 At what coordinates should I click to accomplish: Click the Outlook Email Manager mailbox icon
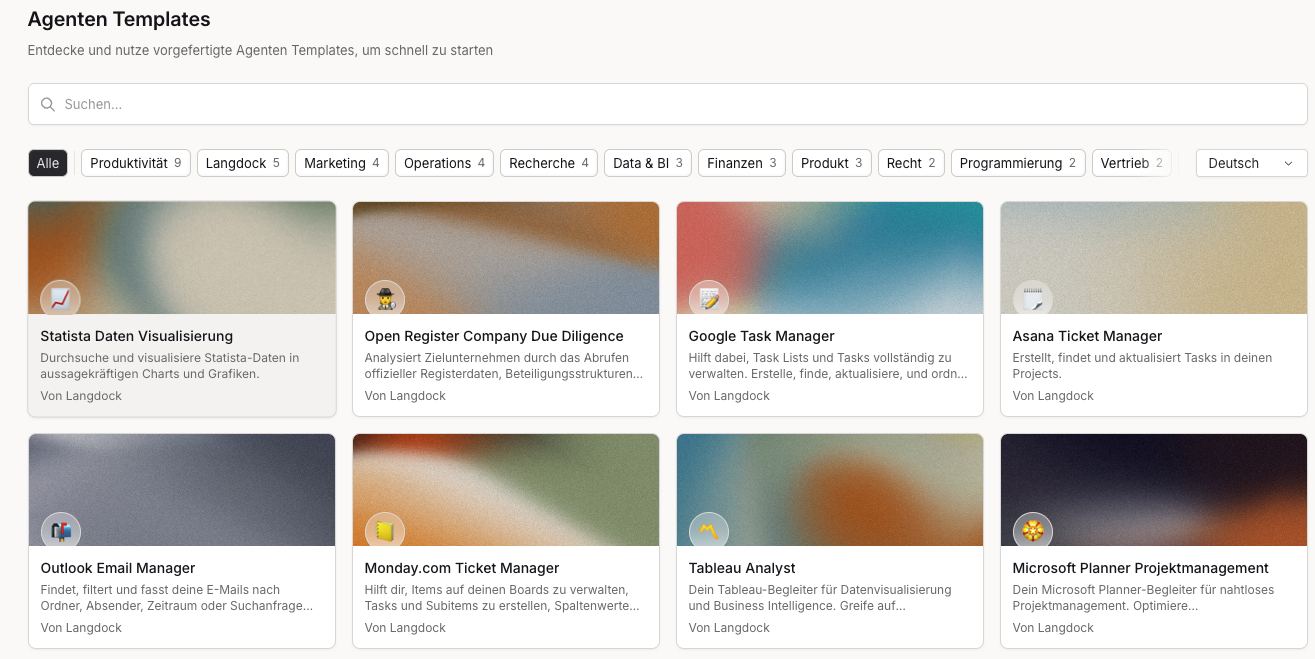60,531
